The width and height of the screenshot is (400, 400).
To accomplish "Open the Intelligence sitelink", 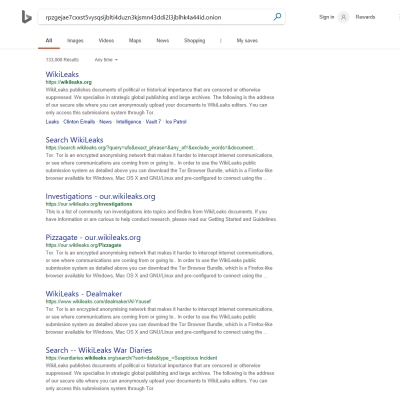I will pos(128,122).
